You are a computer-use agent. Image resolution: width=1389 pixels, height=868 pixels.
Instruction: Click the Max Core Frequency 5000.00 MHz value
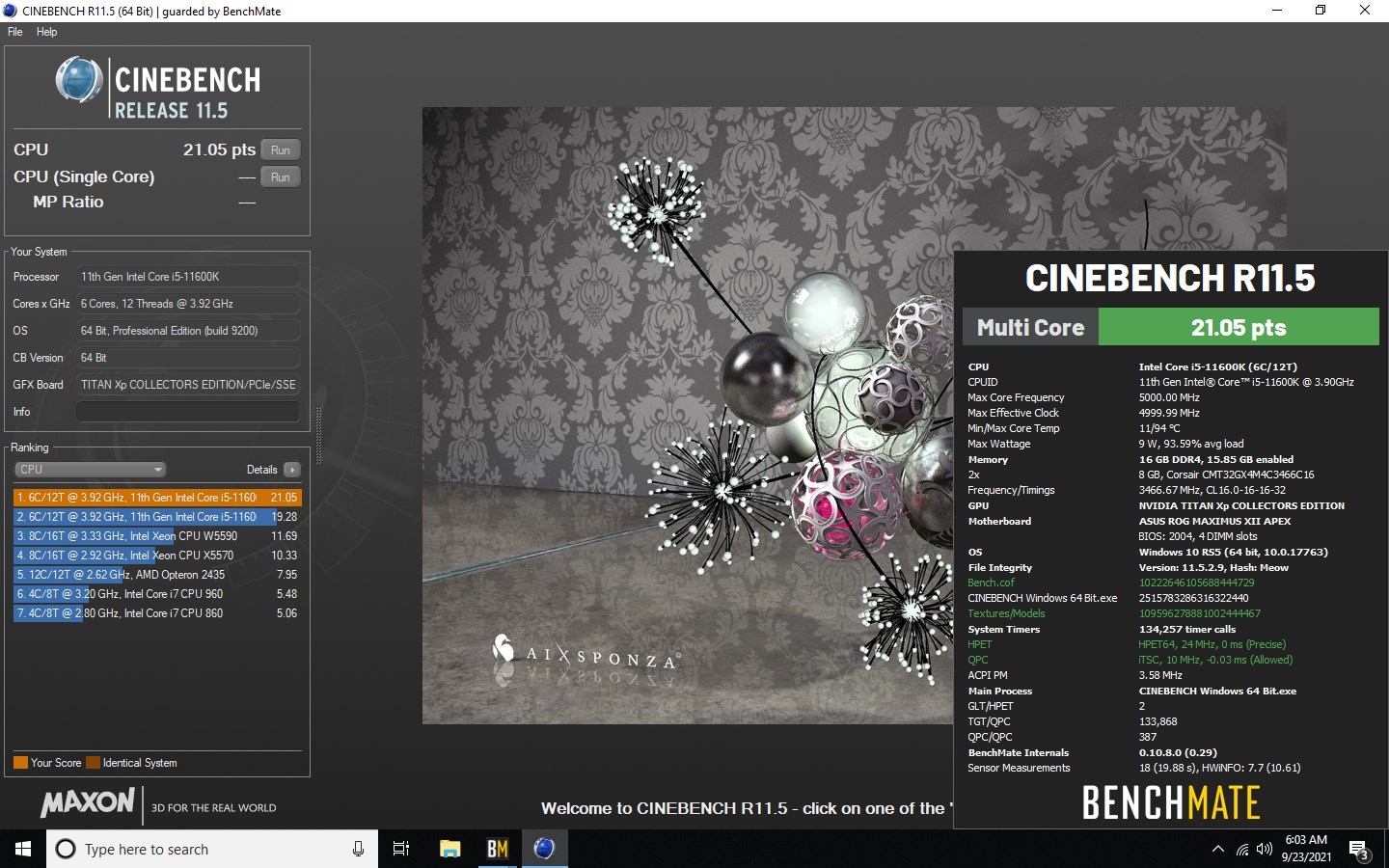[1169, 397]
